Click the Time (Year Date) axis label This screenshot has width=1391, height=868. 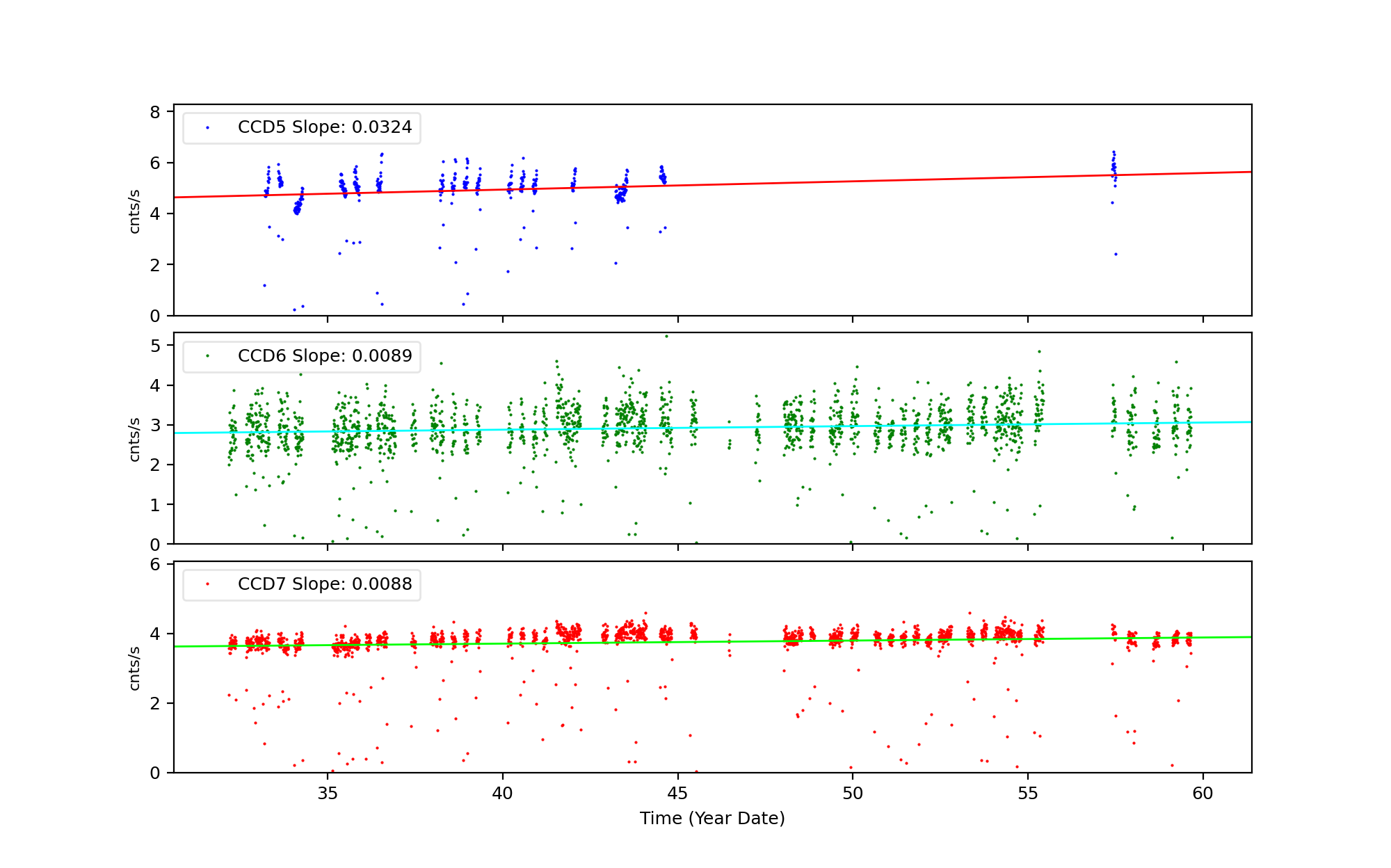[712, 818]
